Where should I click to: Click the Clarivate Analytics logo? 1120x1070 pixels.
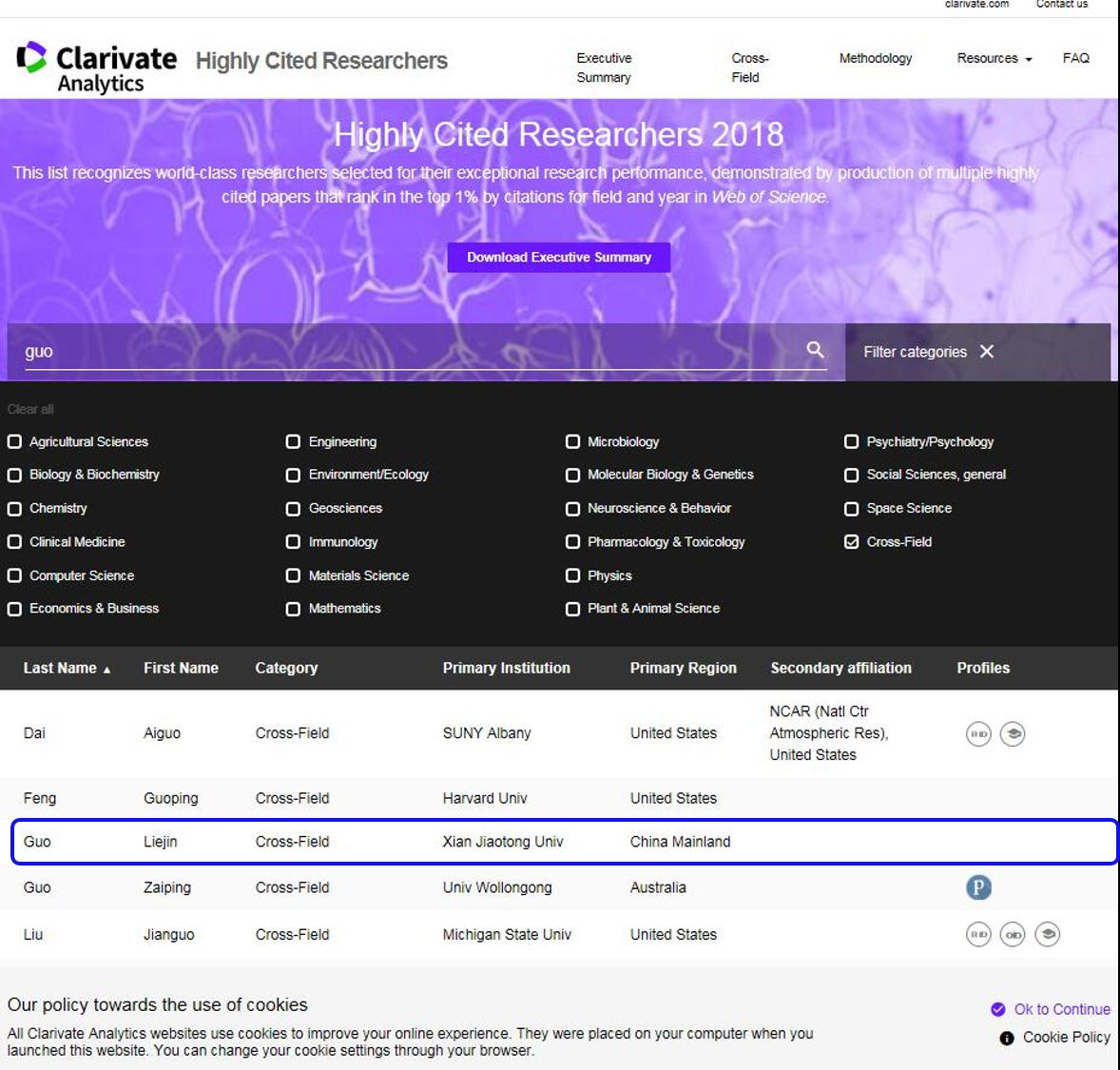pyautogui.click(x=96, y=68)
